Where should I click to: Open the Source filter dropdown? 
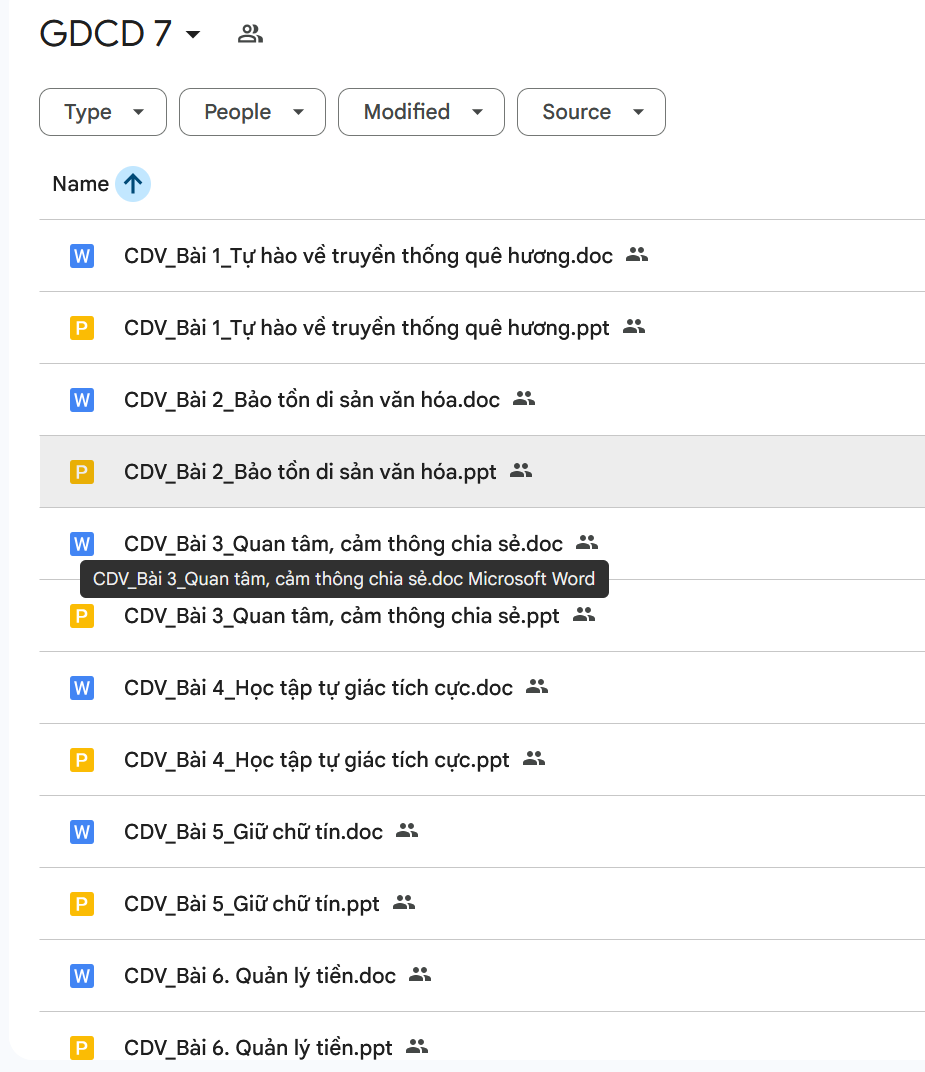(x=591, y=112)
